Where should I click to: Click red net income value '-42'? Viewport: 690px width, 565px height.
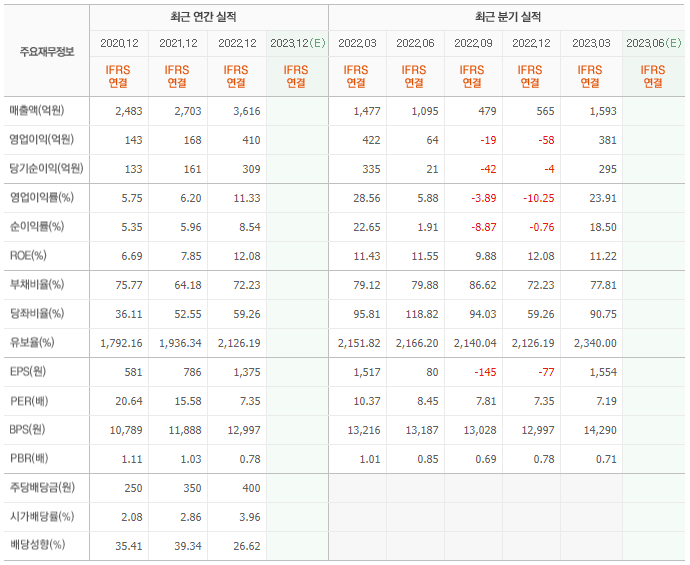(x=488, y=169)
